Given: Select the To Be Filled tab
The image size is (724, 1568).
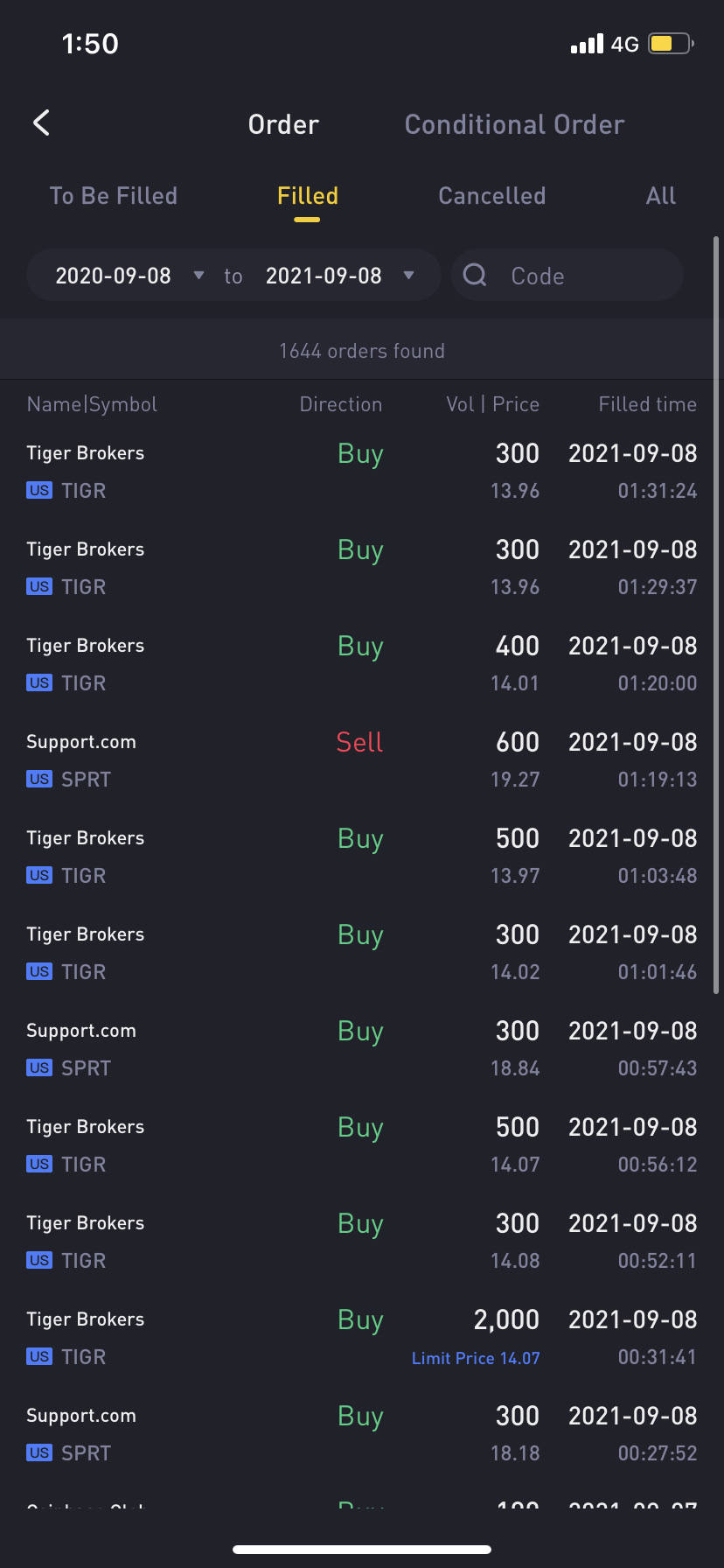Looking at the screenshot, I should coord(114,196).
